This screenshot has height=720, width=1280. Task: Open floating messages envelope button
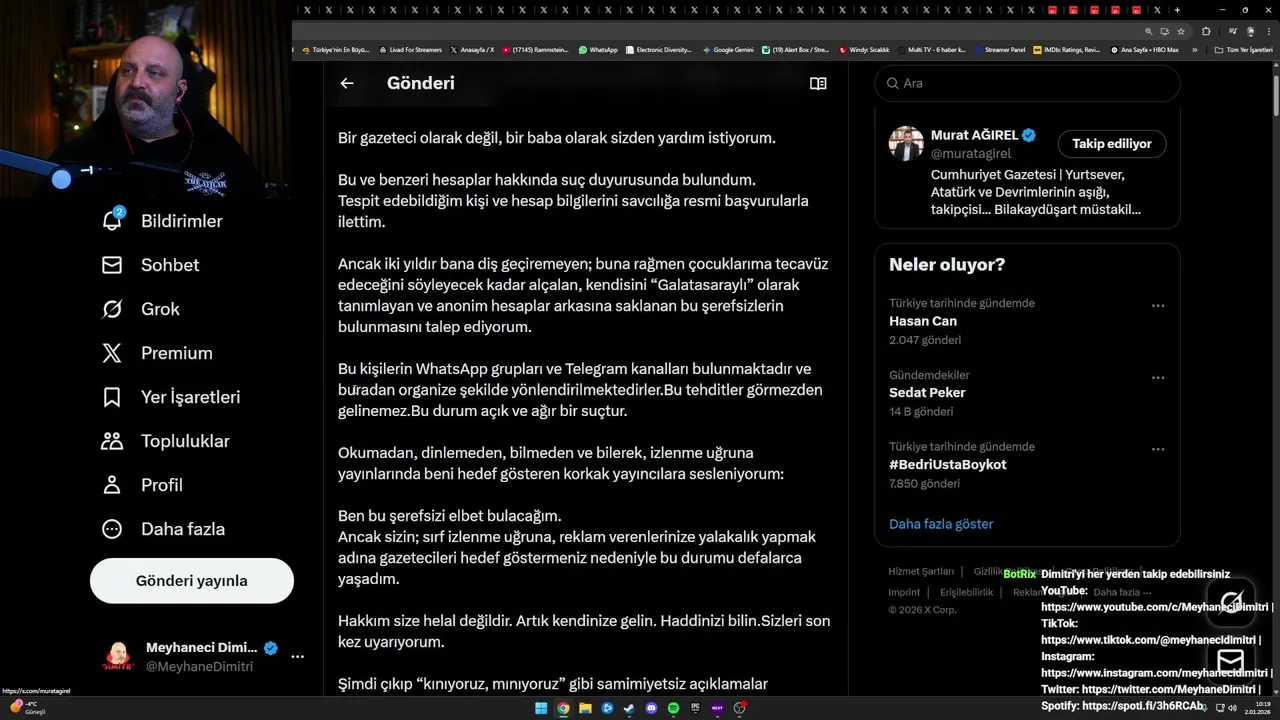click(x=1231, y=660)
